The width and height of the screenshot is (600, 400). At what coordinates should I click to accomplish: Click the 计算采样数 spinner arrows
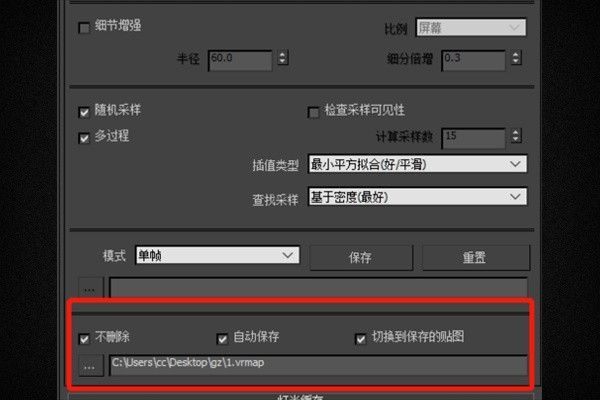pyautogui.click(x=516, y=136)
